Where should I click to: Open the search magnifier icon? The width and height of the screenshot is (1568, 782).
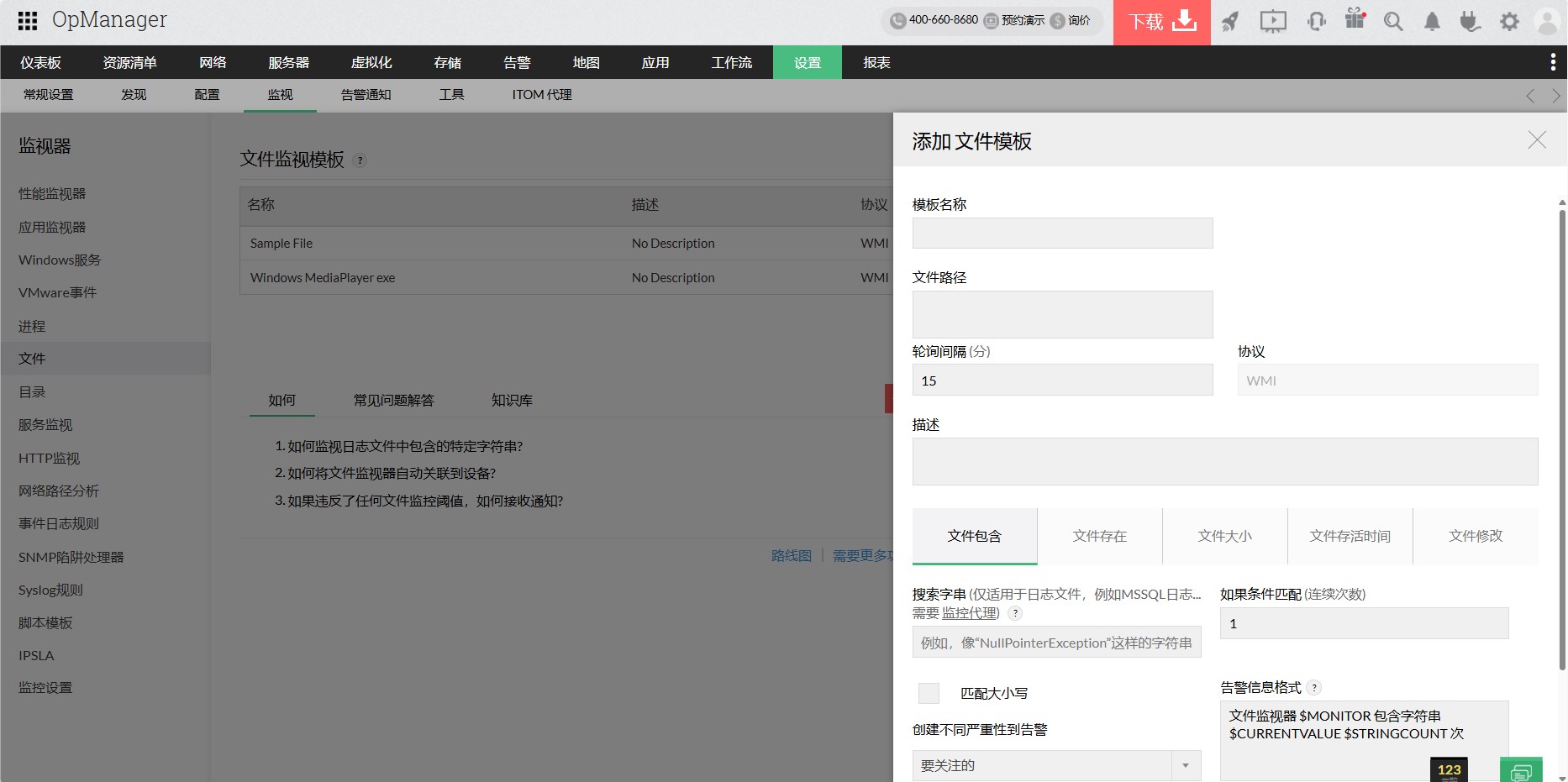coord(1393,21)
